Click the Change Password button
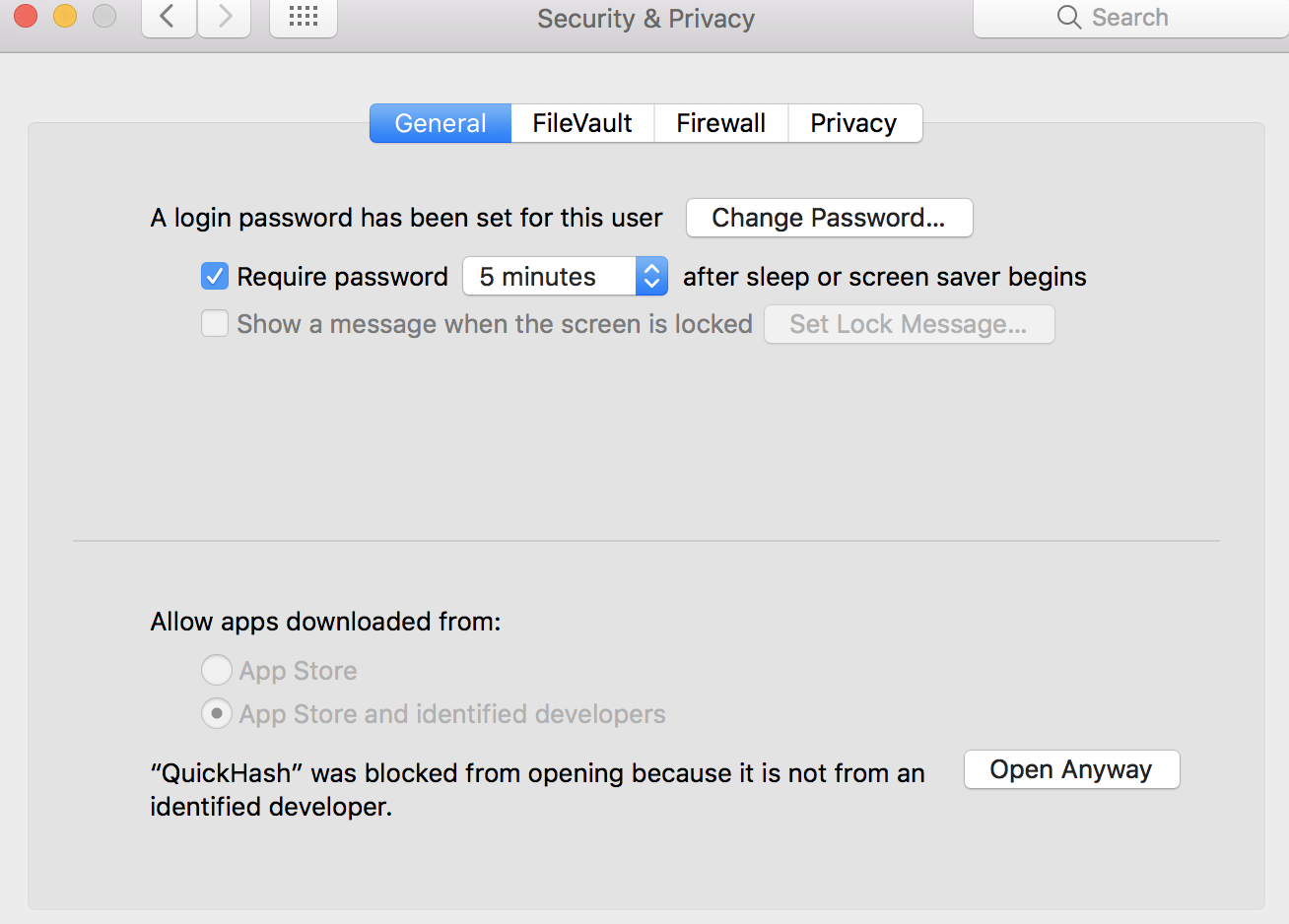Screen dimensions: 1289x924 [x=829, y=218]
